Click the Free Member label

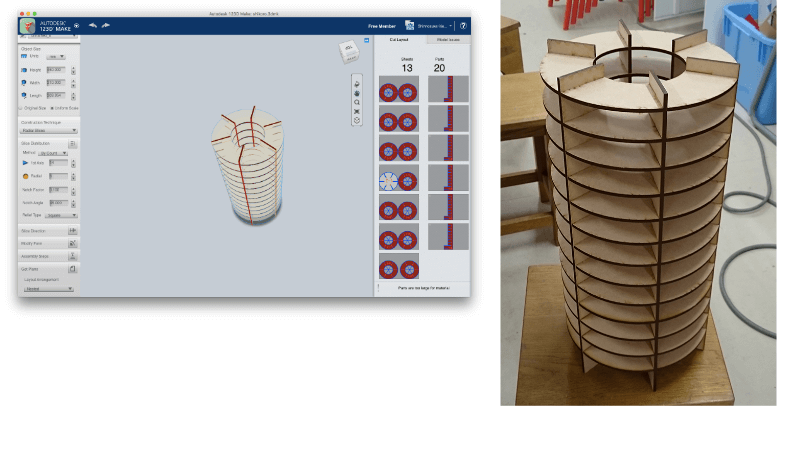click(x=382, y=26)
